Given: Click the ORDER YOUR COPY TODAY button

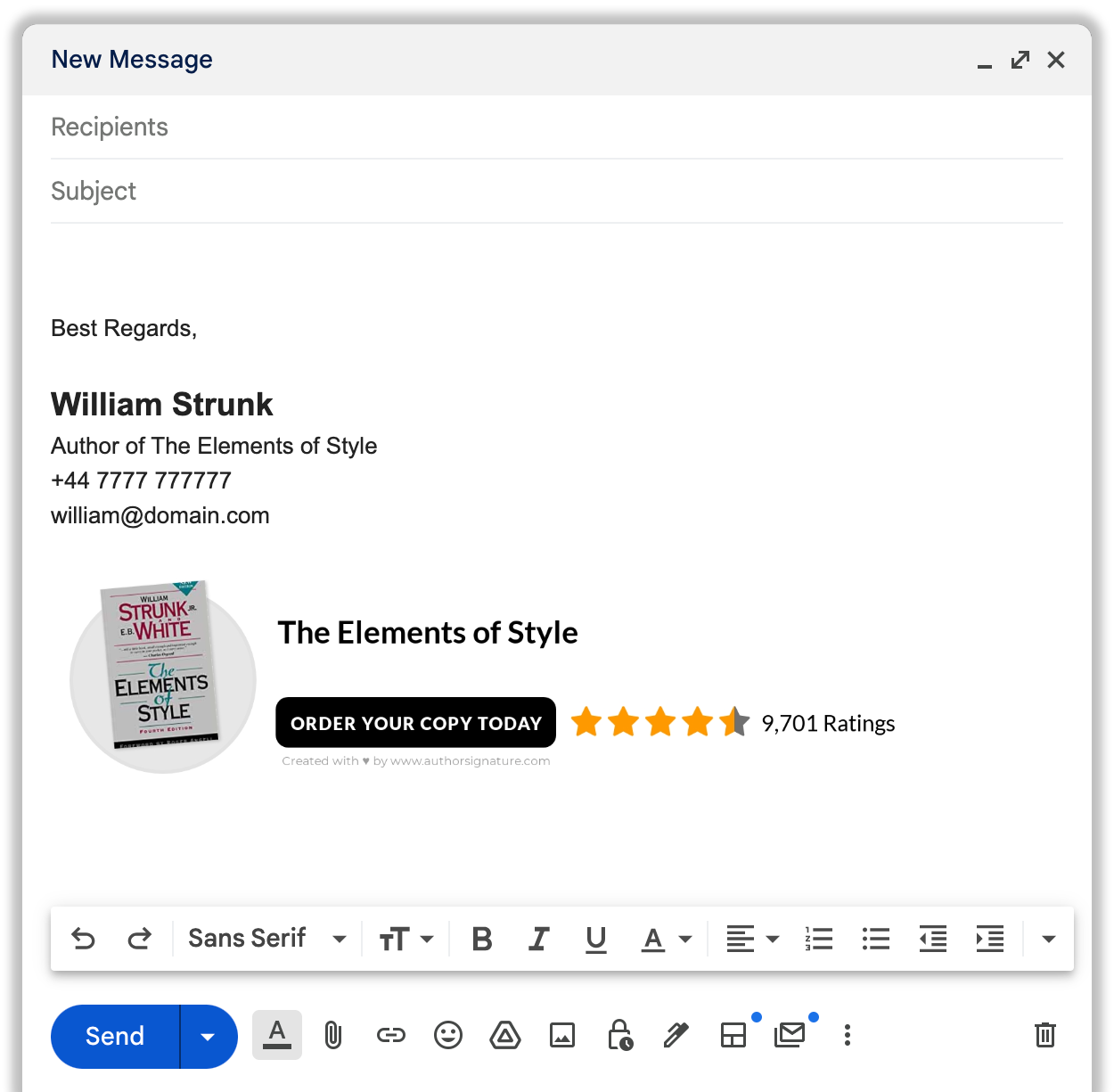Looking at the screenshot, I should point(416,723).
